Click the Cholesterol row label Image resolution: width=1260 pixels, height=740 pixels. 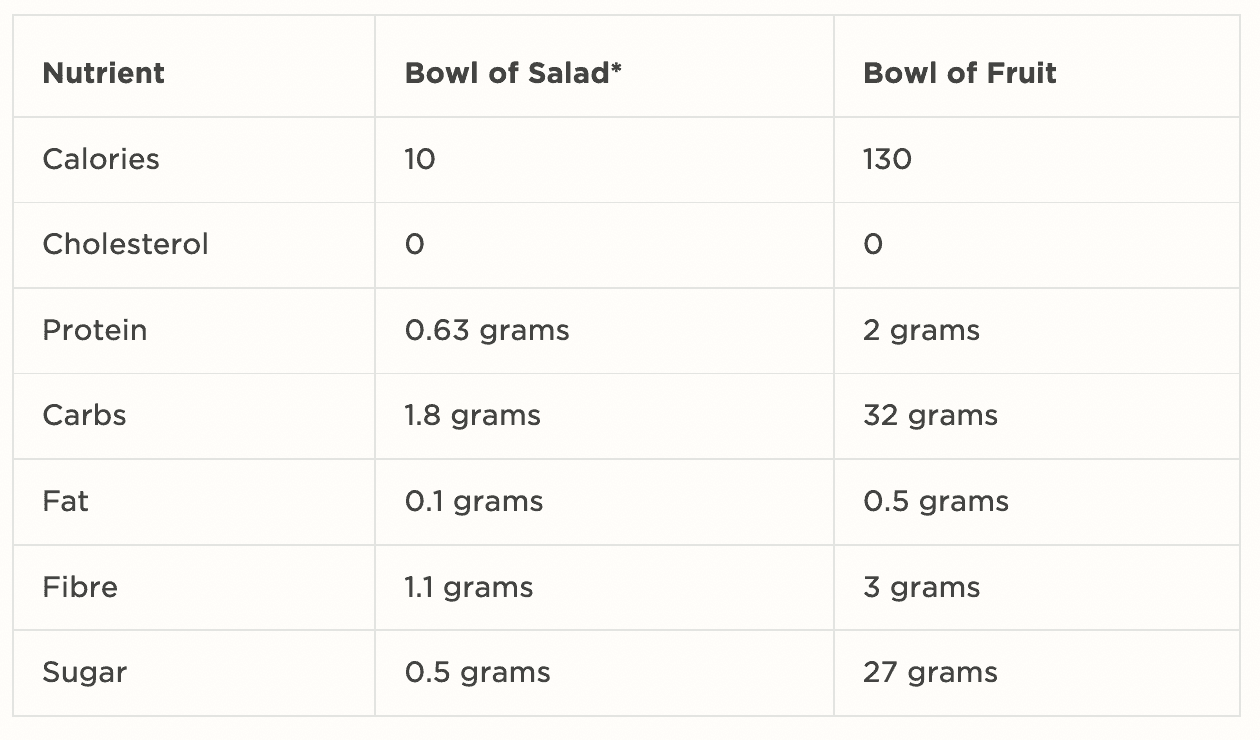point(126,244)
